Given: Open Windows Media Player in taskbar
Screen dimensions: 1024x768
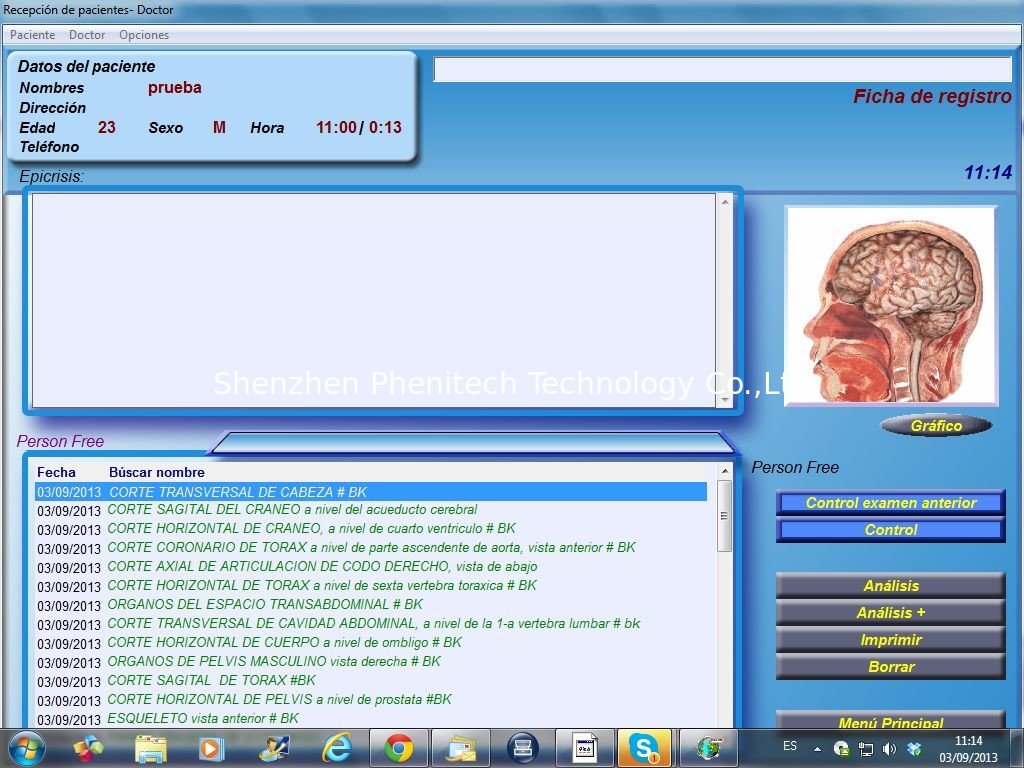Looking at the screenshot, I should tap(211, 748).
